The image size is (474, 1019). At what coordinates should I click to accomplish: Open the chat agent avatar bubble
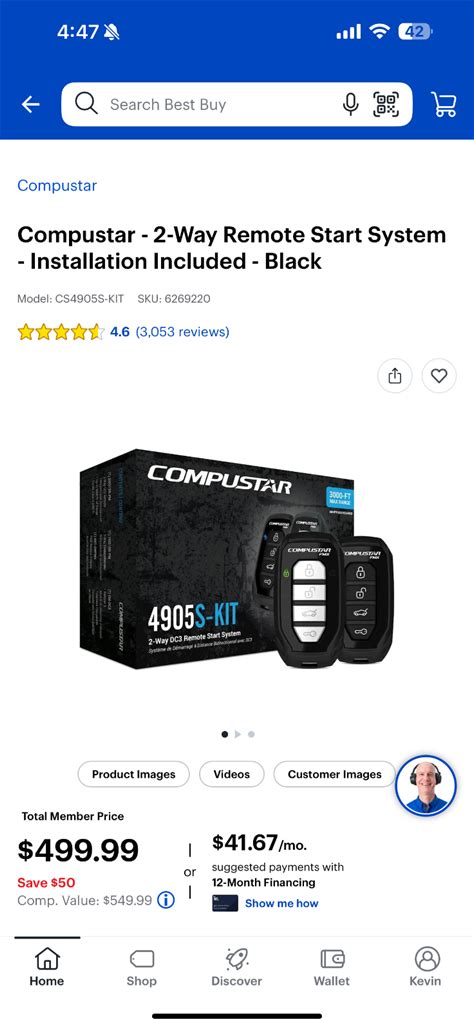426,786
